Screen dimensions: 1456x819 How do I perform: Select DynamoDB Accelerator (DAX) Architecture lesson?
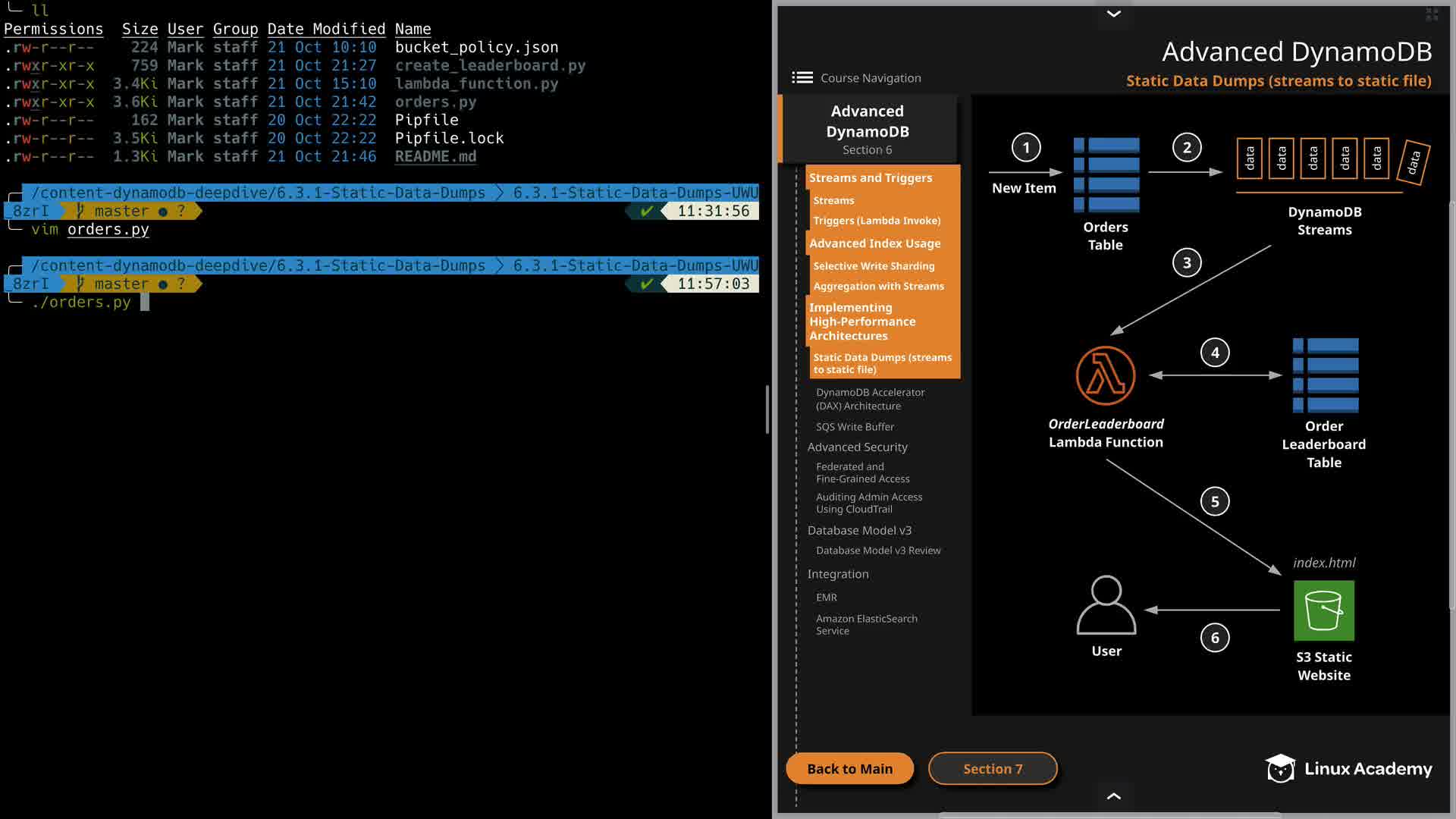(x=870, y=399)
